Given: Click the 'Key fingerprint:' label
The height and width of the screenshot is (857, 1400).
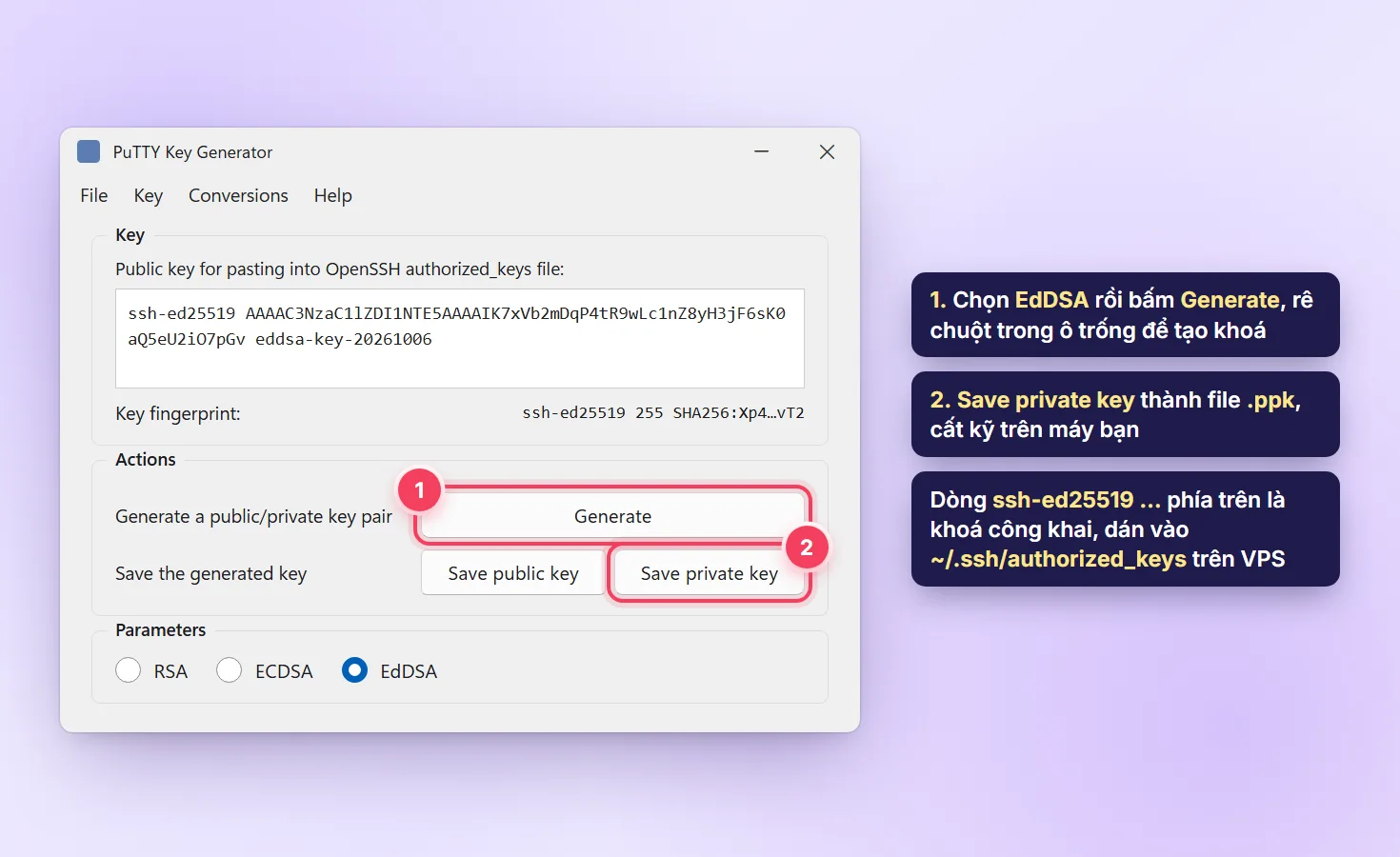Looking at the screenshot, I should point(178,413).
